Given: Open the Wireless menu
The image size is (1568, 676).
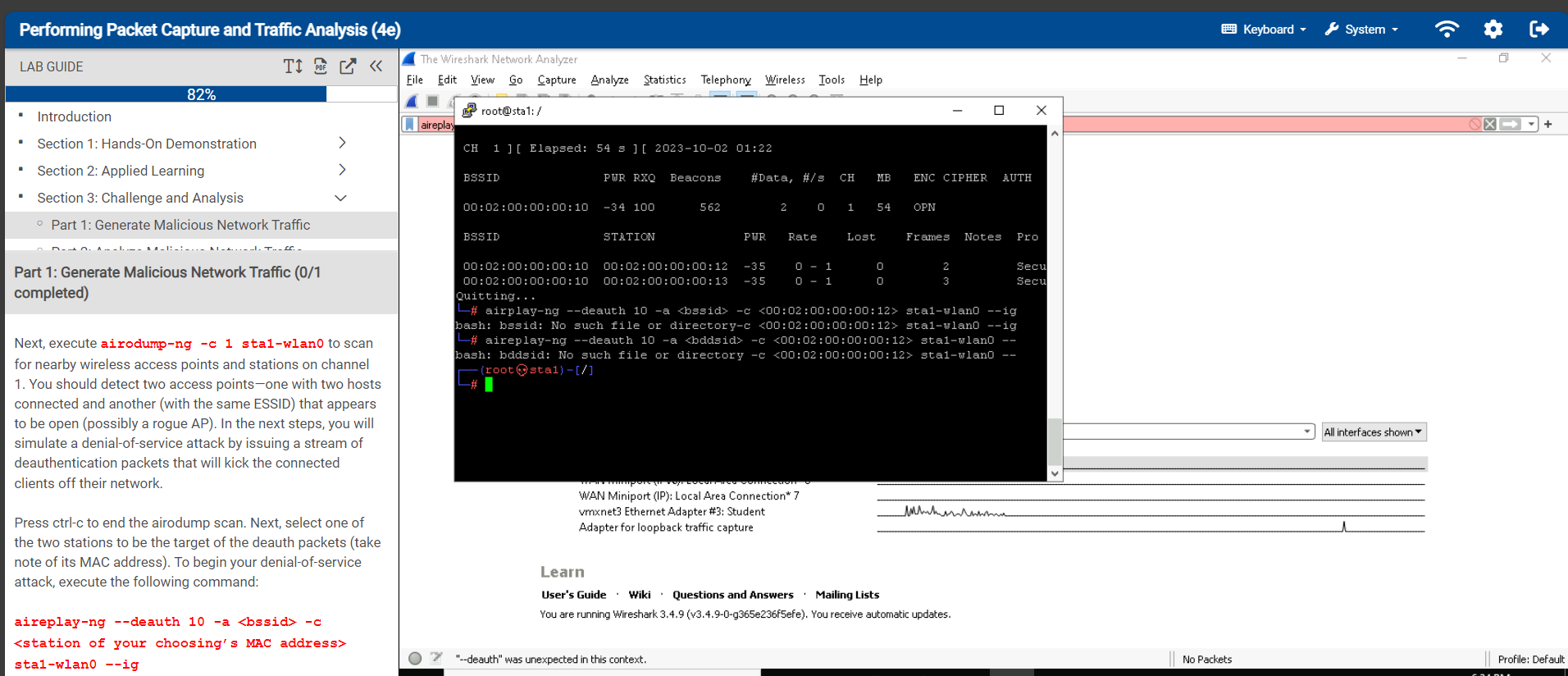Looking at the screenshot, I should coord(785,80).
